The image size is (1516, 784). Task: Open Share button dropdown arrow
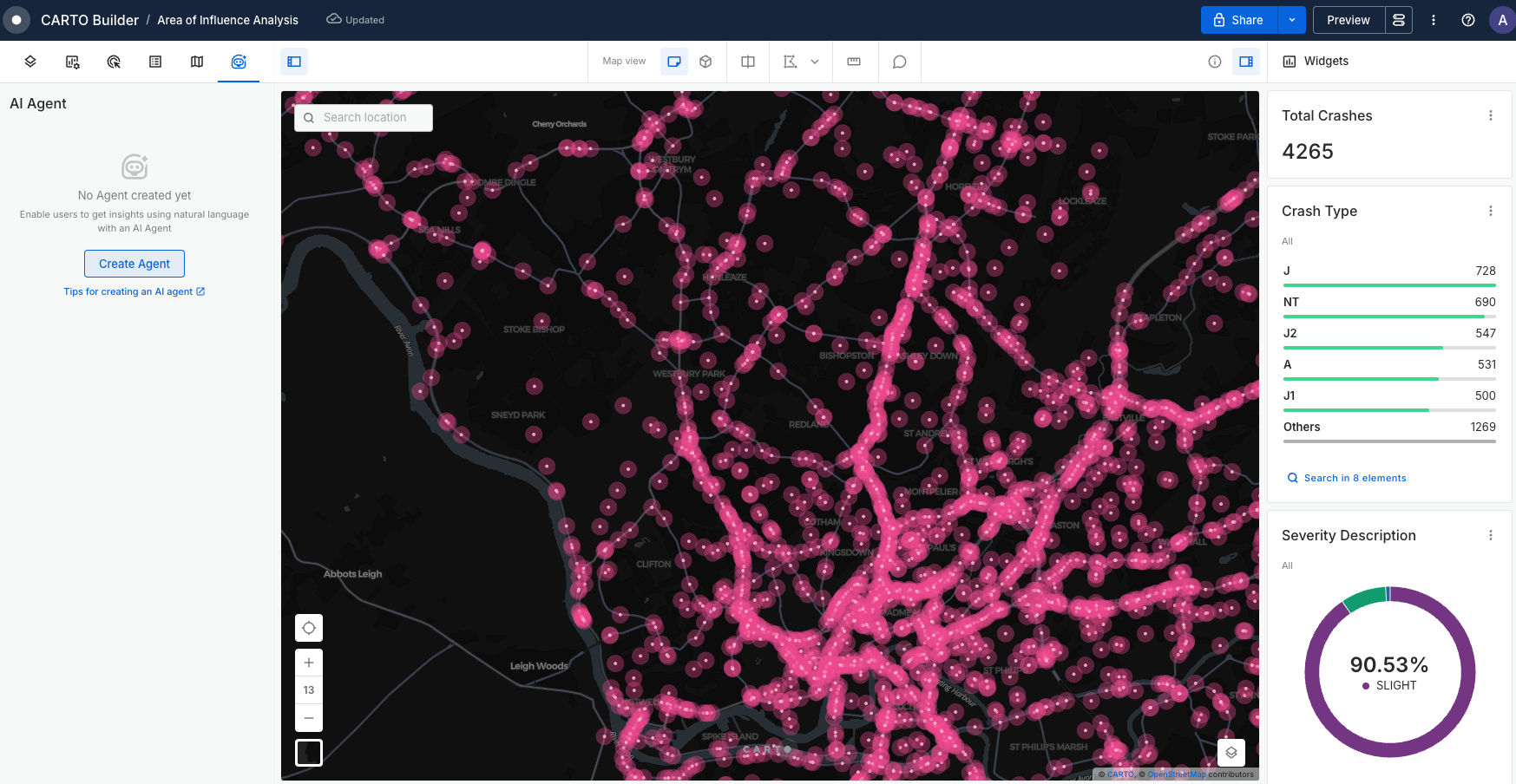point(1292,20)
